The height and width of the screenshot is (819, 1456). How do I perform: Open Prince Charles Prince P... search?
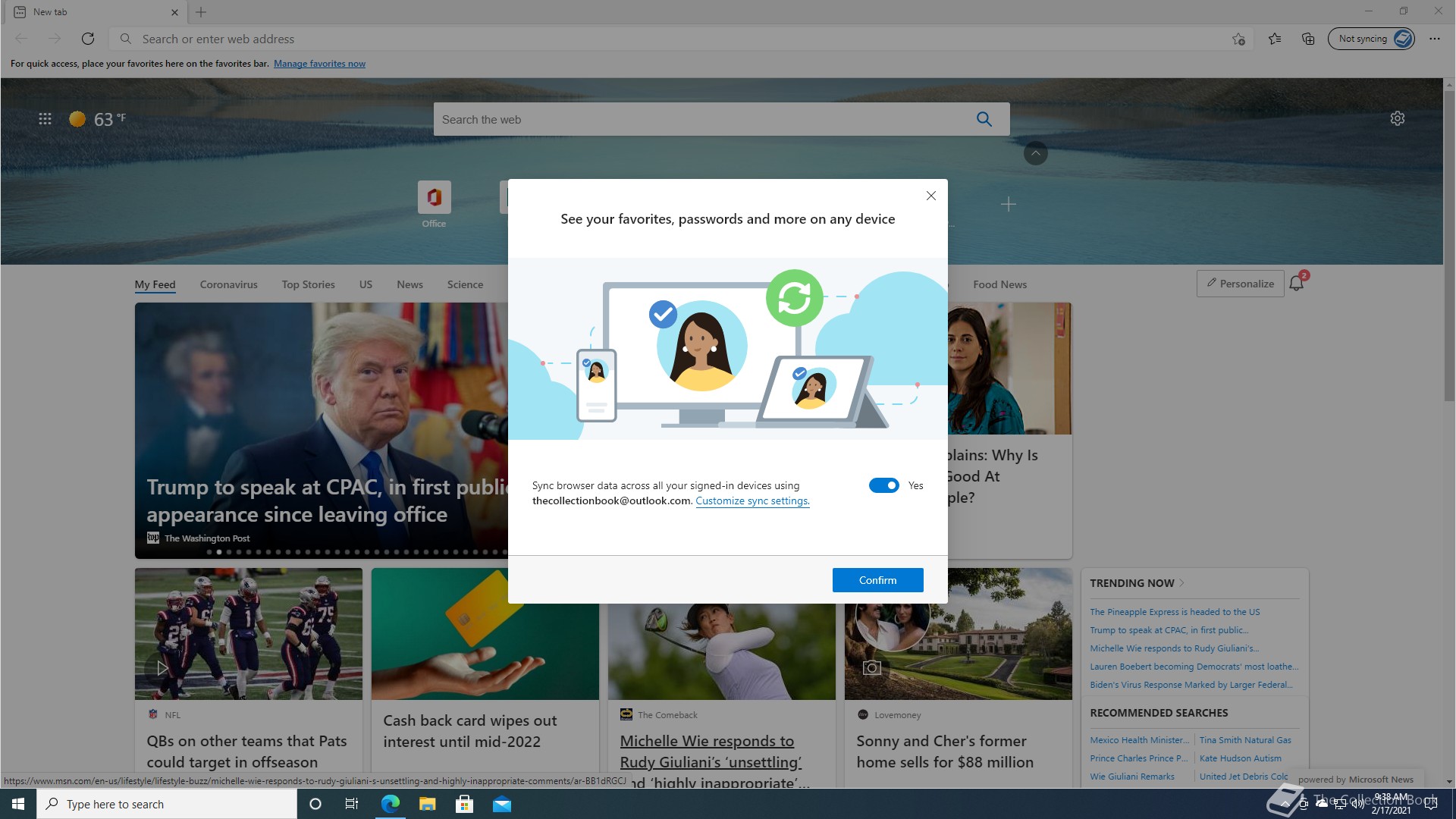1139,758
